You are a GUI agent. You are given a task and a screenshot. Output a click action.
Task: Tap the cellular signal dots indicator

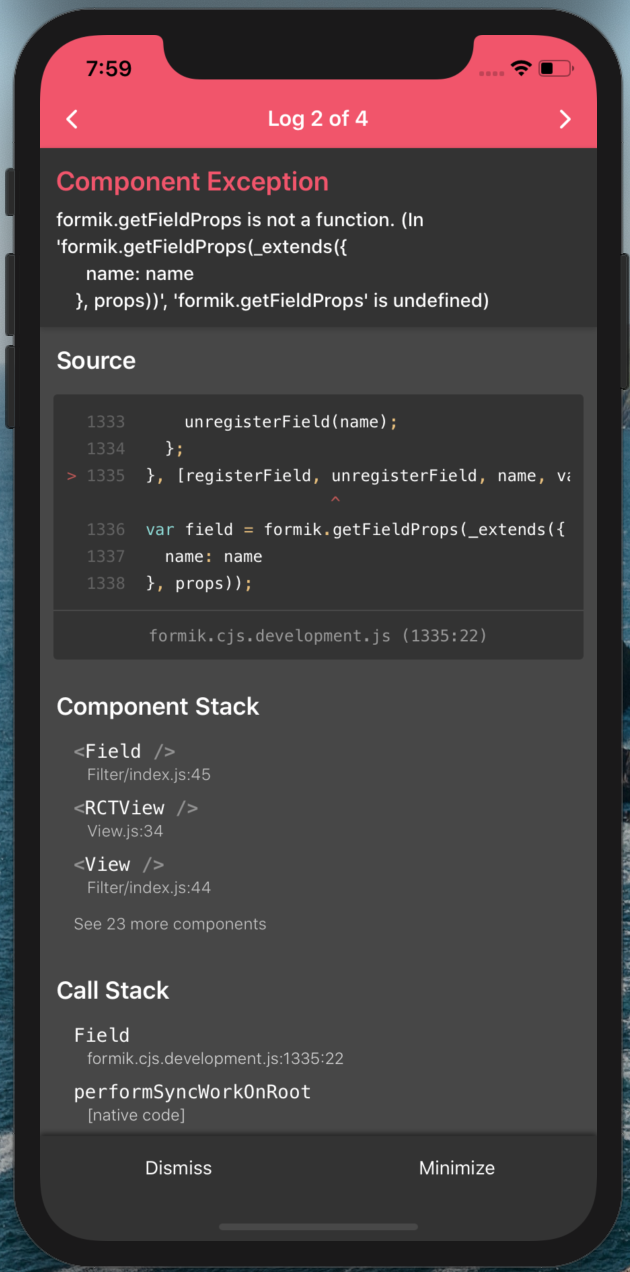[491, 73]
